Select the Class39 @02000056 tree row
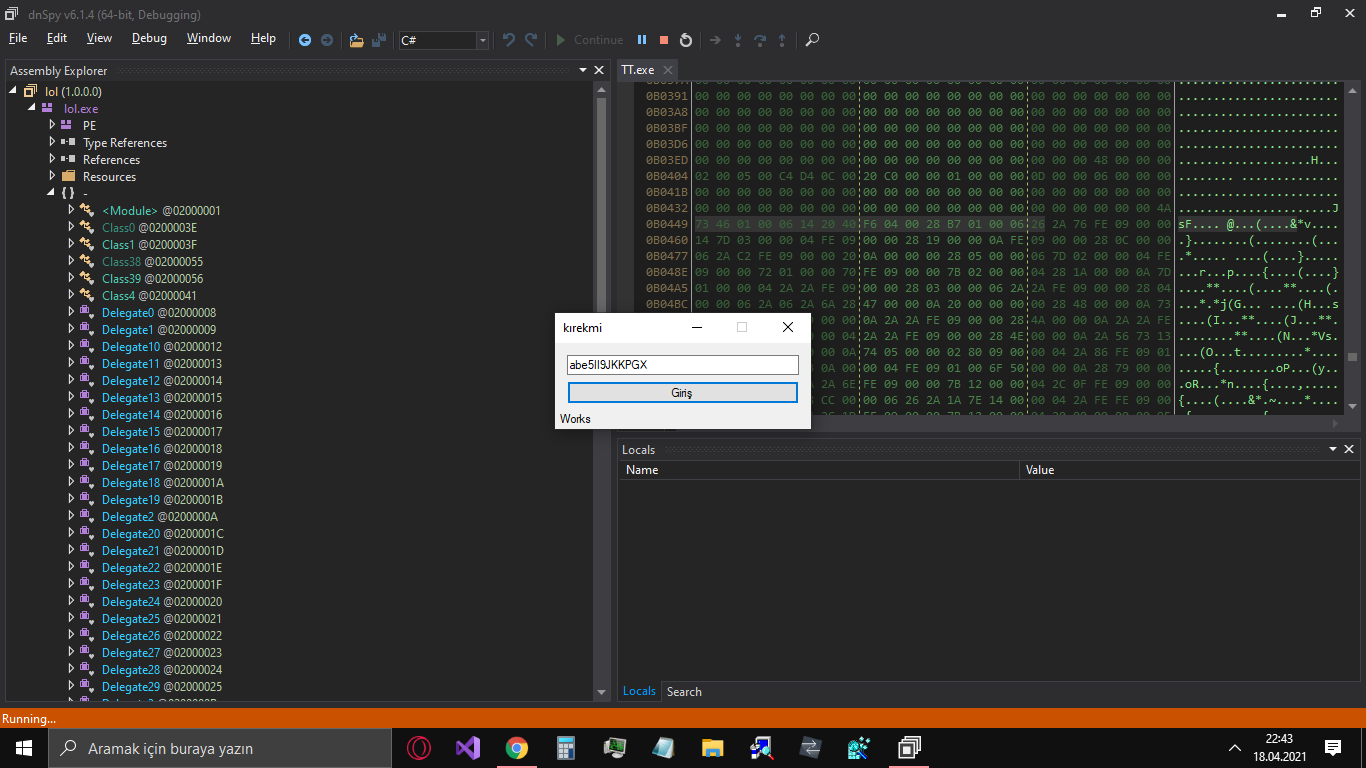The width and height of the screenshot is (1366, 768). pos(152,278)
